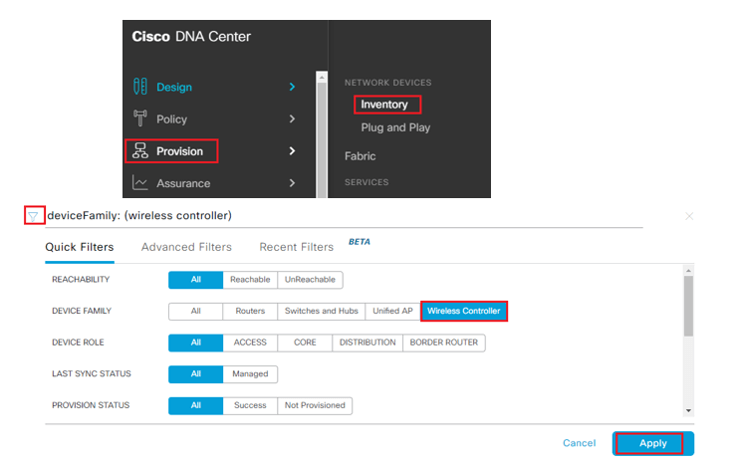Viewport: 738px width, 464px height.
Task: Click the Design menu icon
Action: pyautogui.click(x=140, y=87)
